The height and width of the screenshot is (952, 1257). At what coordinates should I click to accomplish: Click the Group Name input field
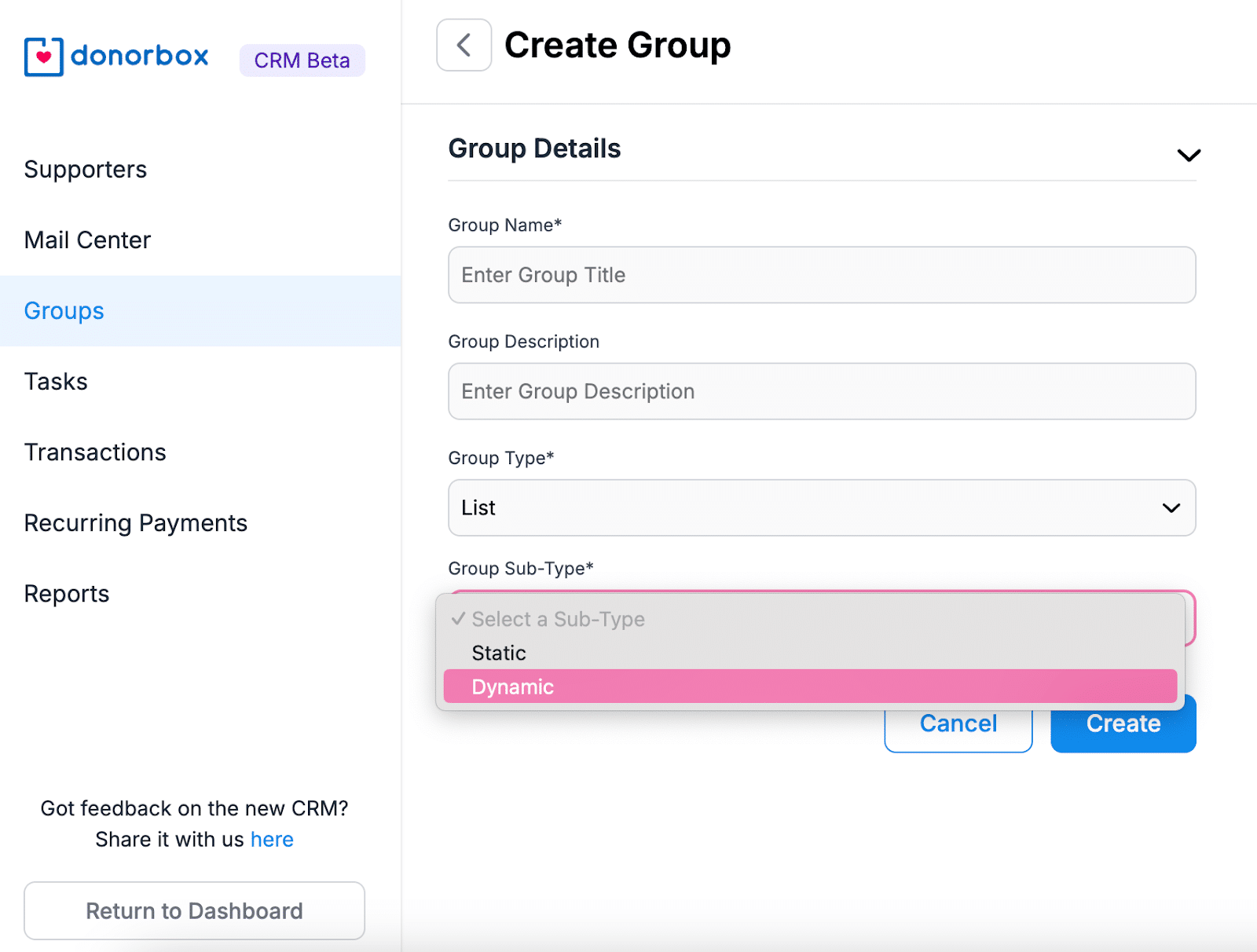point(821,275)
